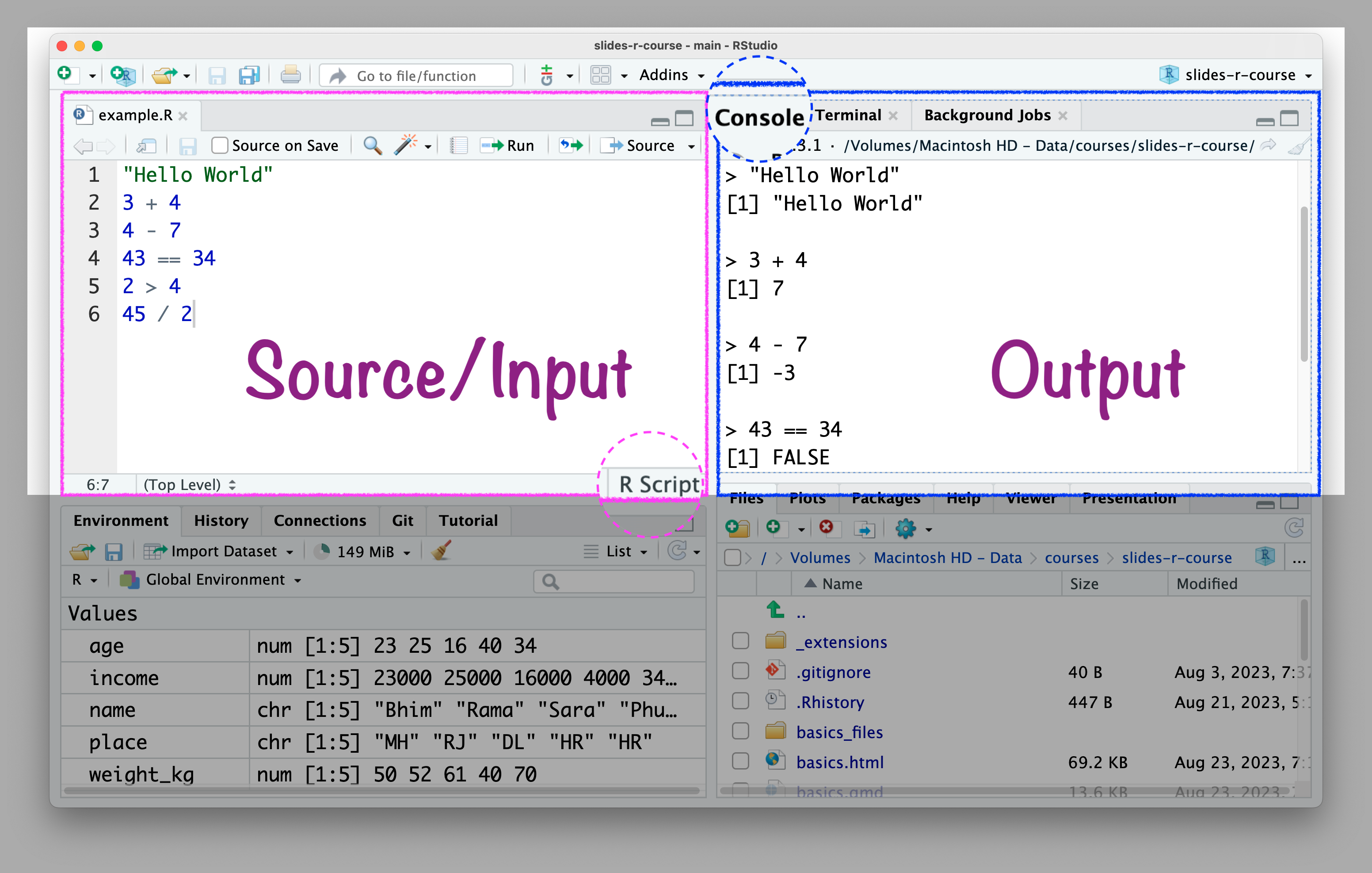
Task: Click the new folder icon in Files pane
Action: click(x=737, y=528)
